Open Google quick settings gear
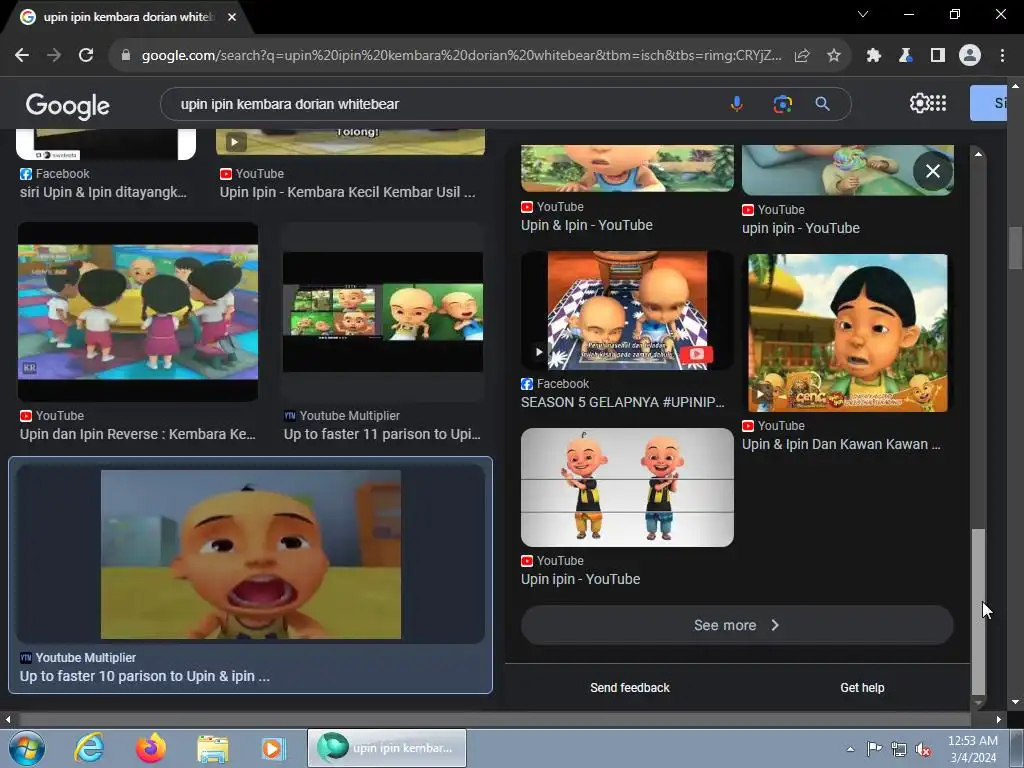 pos(919,103)
